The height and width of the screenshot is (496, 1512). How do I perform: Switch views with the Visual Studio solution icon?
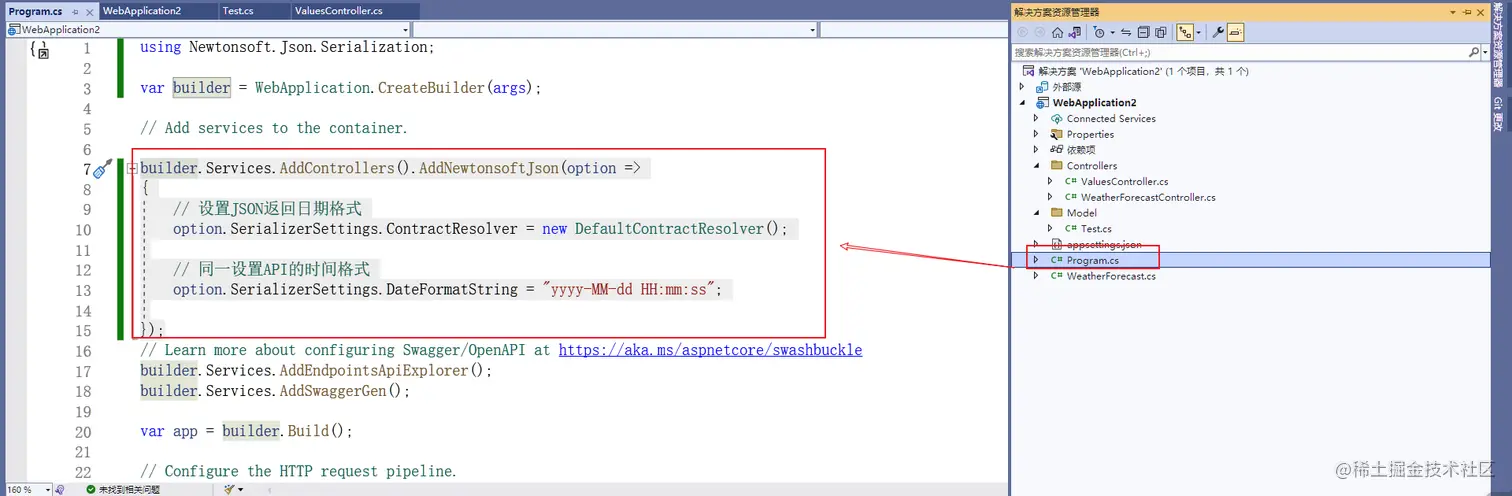1075,32
